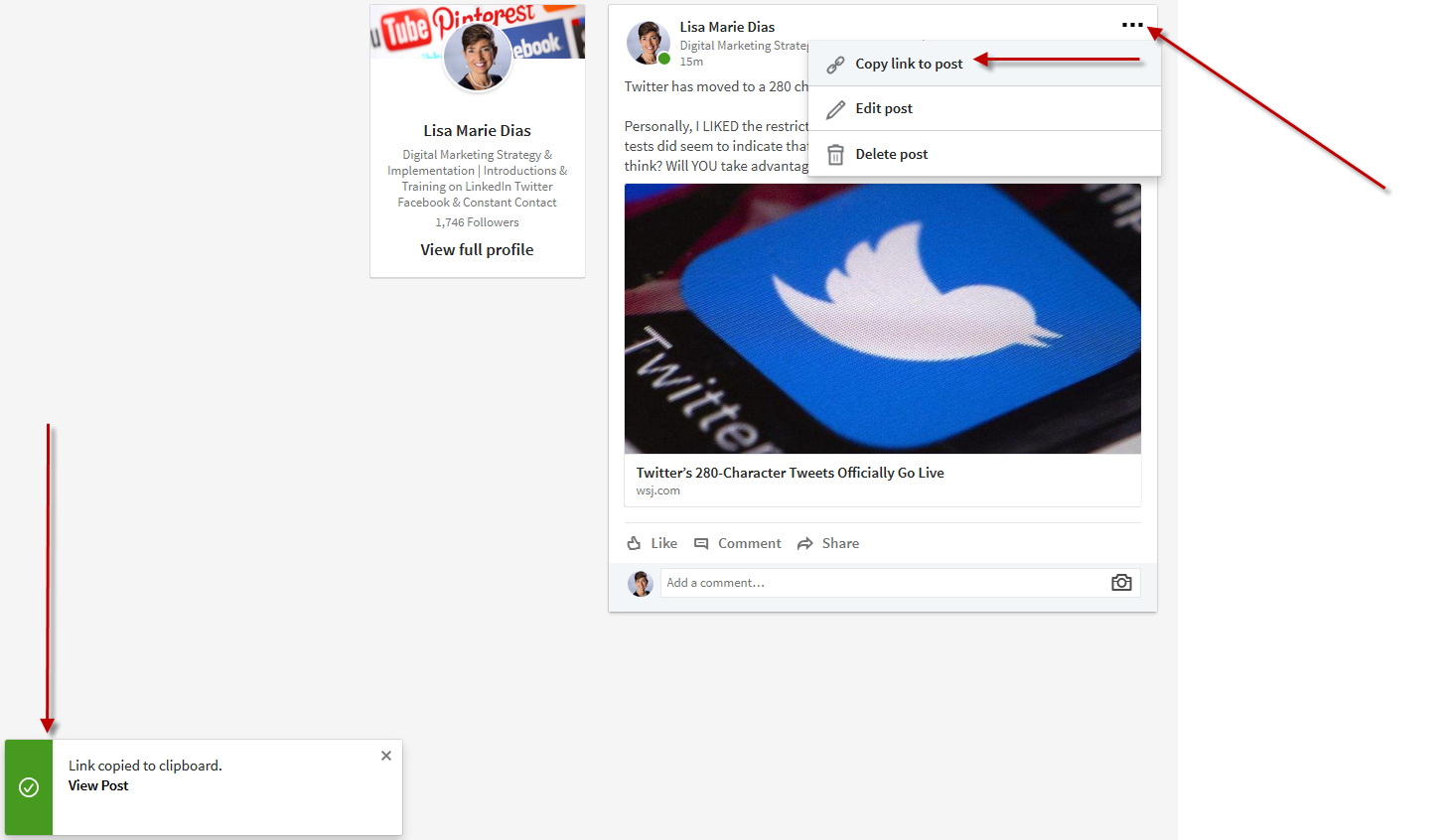Dismiss the link copied notification with the X
The height and width of the screenshot is (840, 1448).
(x=386, y=756)
